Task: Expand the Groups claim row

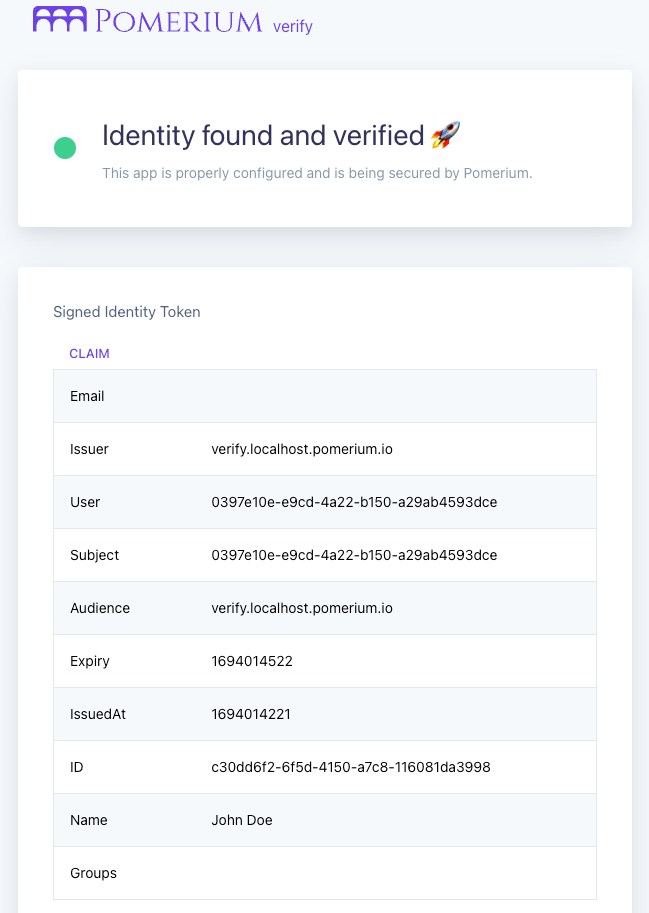Action: [93, 873]
